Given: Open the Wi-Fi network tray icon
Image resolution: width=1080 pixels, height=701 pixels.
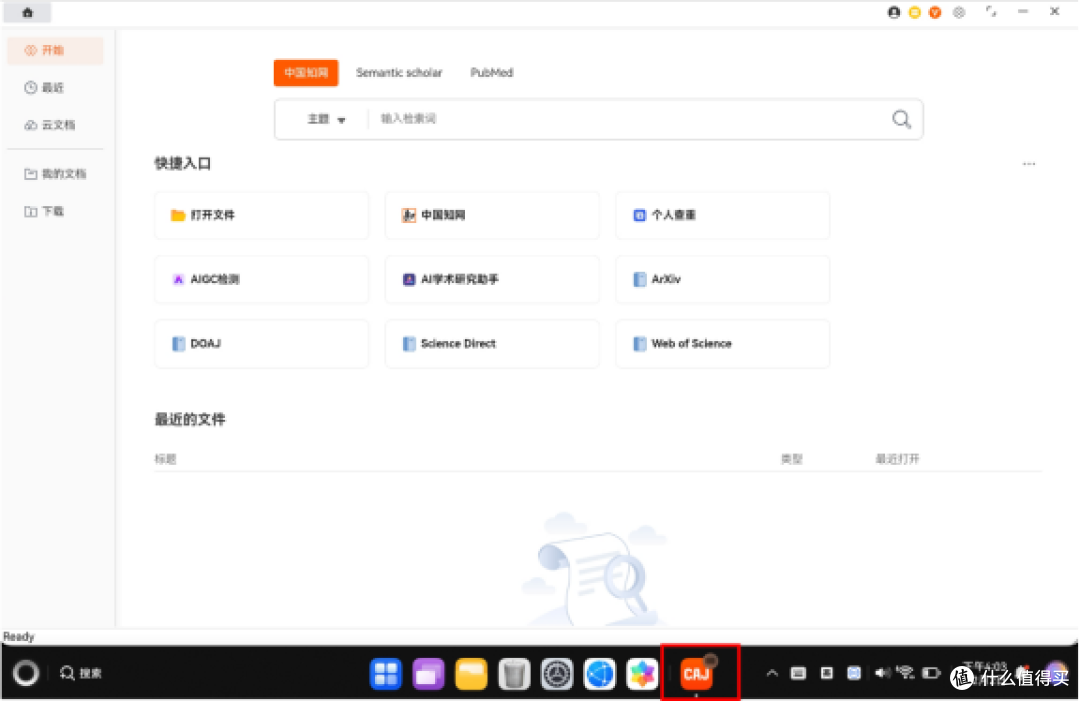Looking at the screenshot, I should click(x=905, y=673).
